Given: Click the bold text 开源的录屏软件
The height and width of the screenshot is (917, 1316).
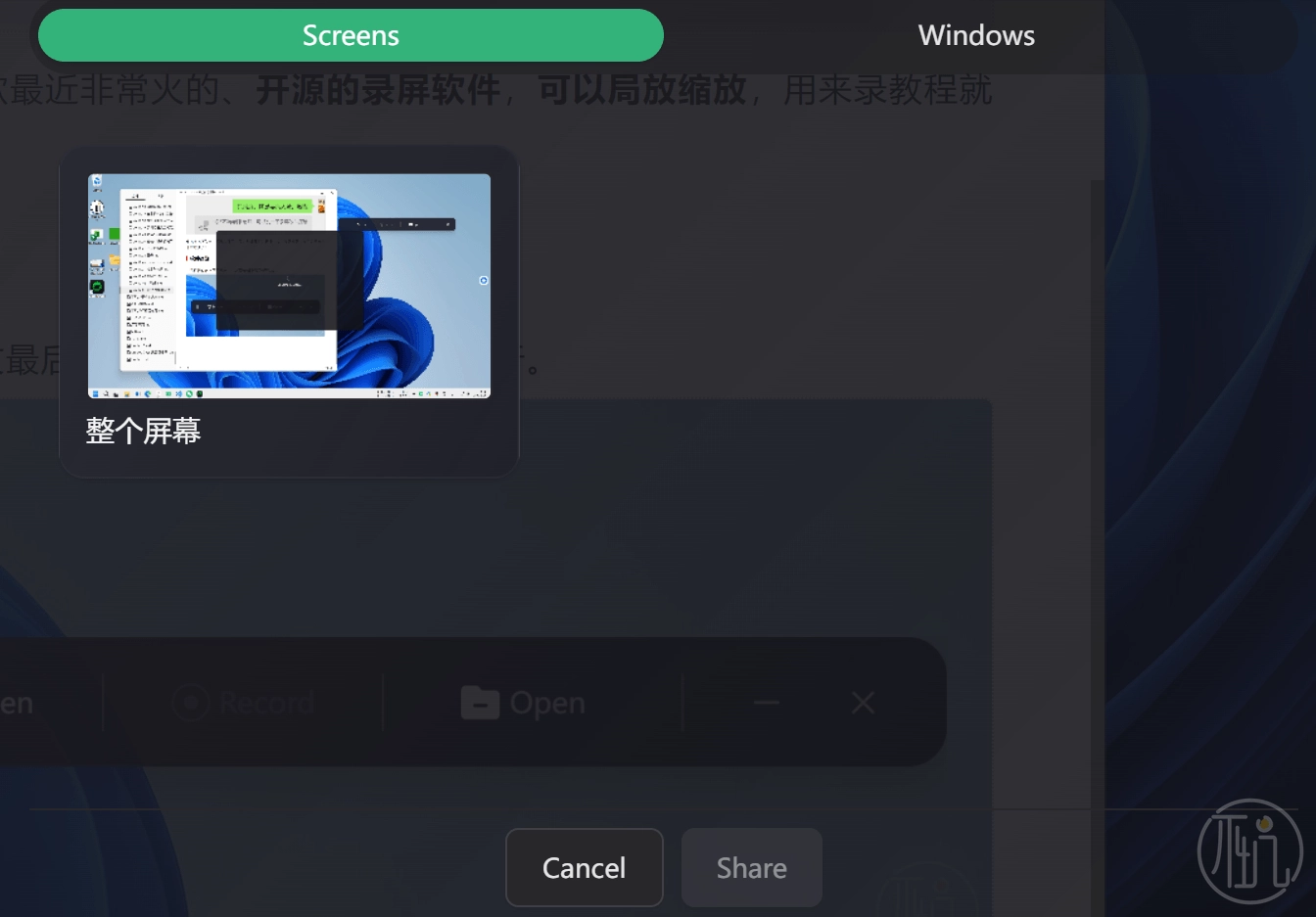Looking at the screenshot, I should tap(378, 90).
